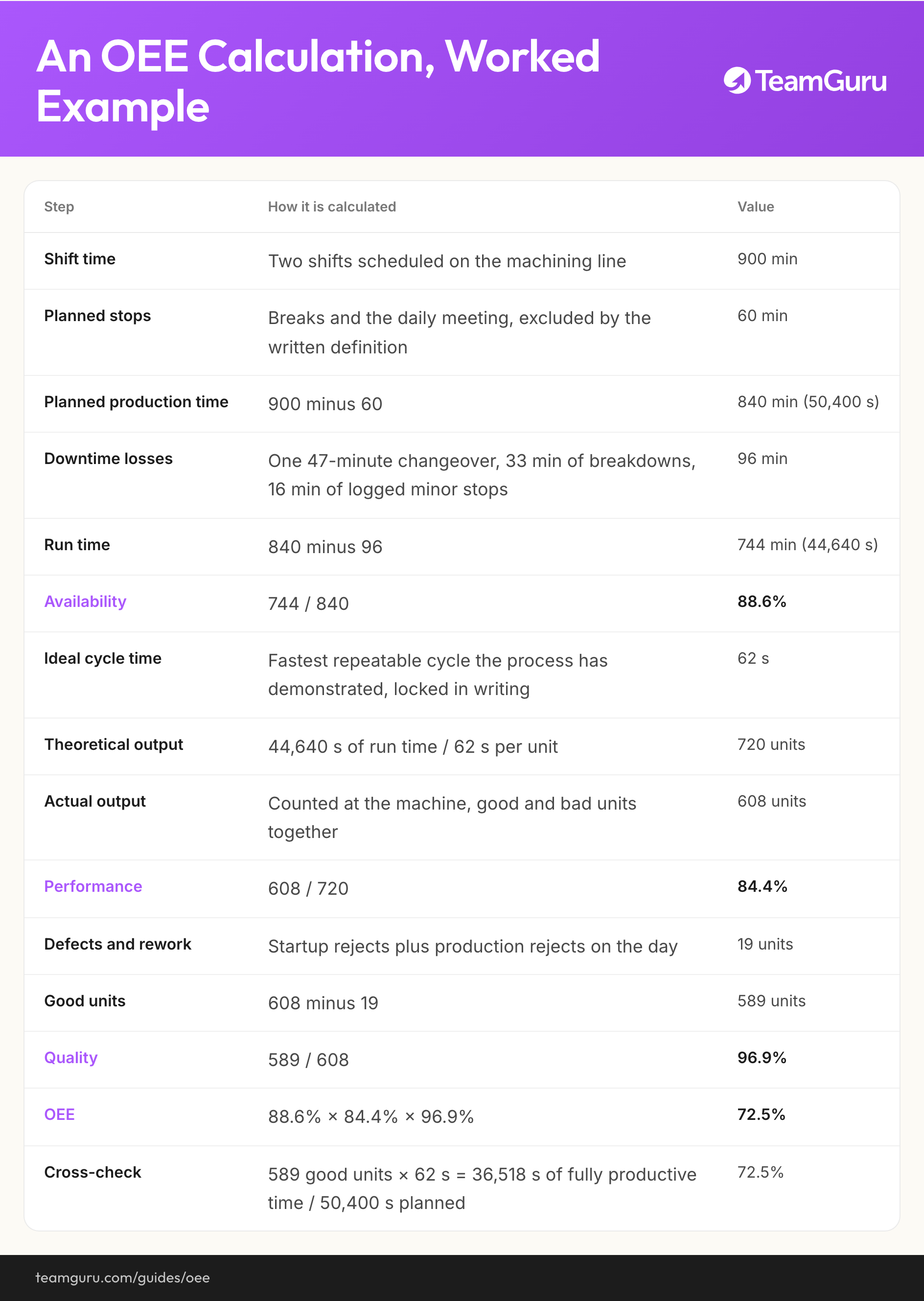Click the purple 'Performance' row label
924x1301 pixels.
point(93,886)
